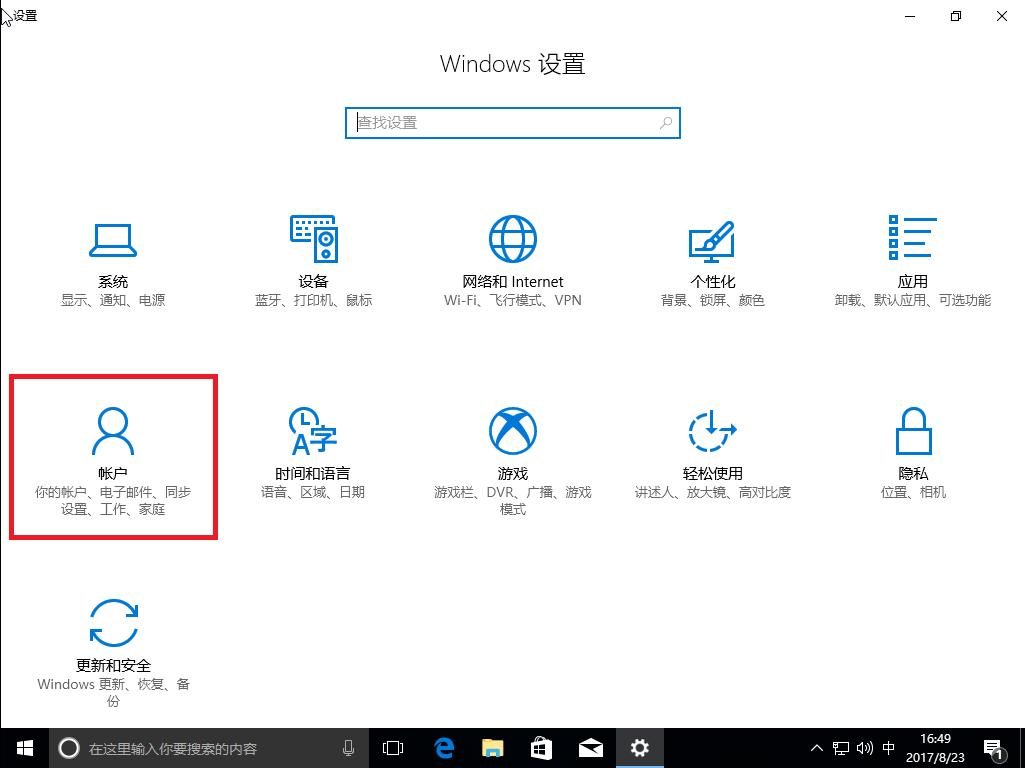Image resolution: width=1025 pixels, height=768 pixels.
Task: Open 时间和语言 settings
Action: 313,455
